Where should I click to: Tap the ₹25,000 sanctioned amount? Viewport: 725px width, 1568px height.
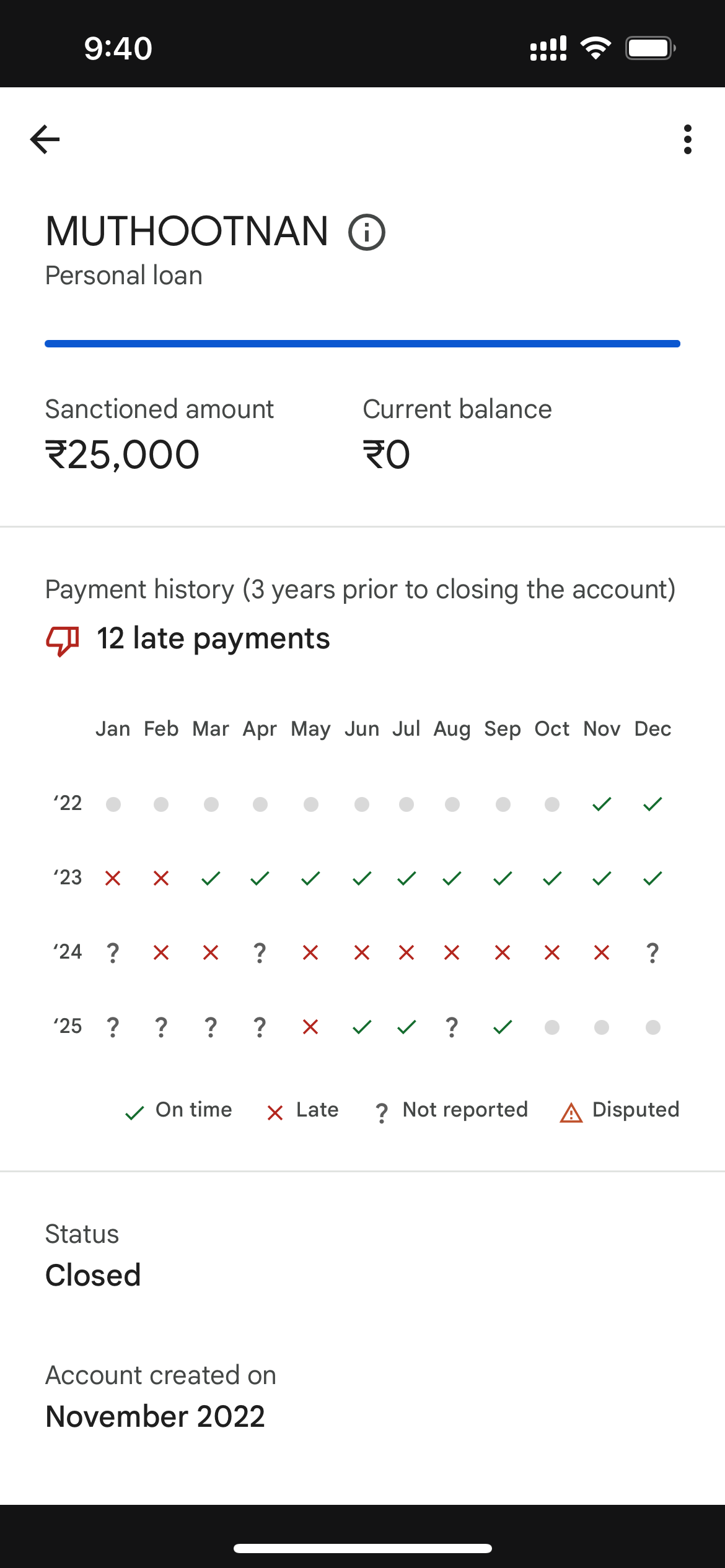pos(123,455)
